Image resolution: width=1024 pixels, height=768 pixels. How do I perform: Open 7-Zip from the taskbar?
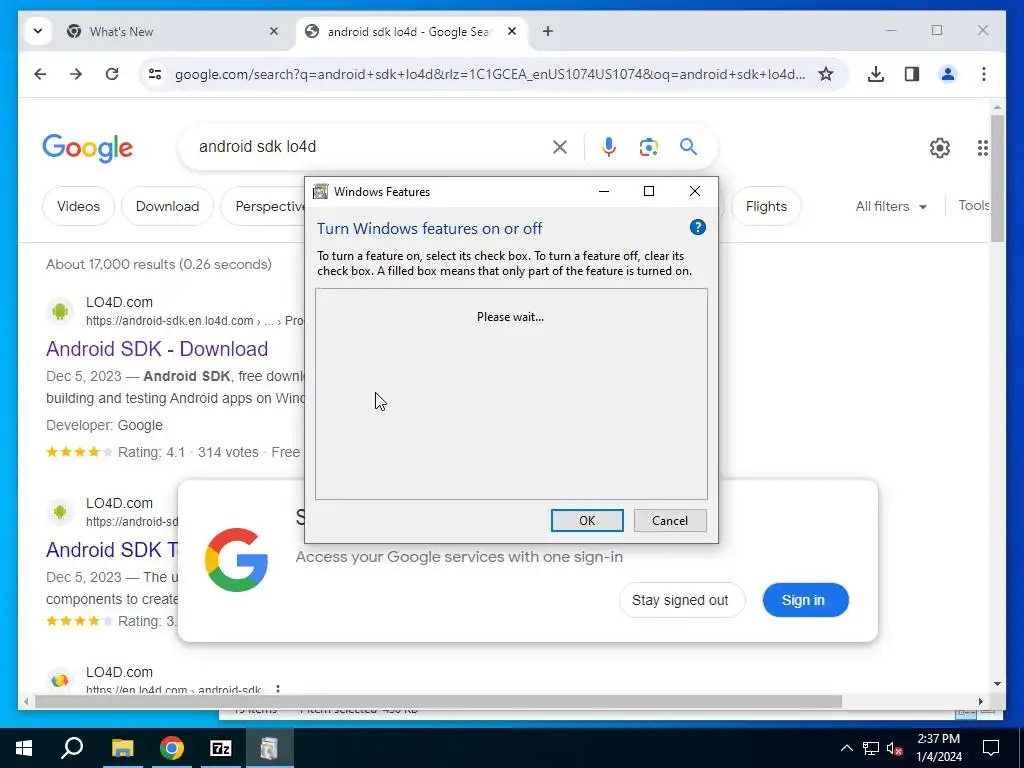221,748
